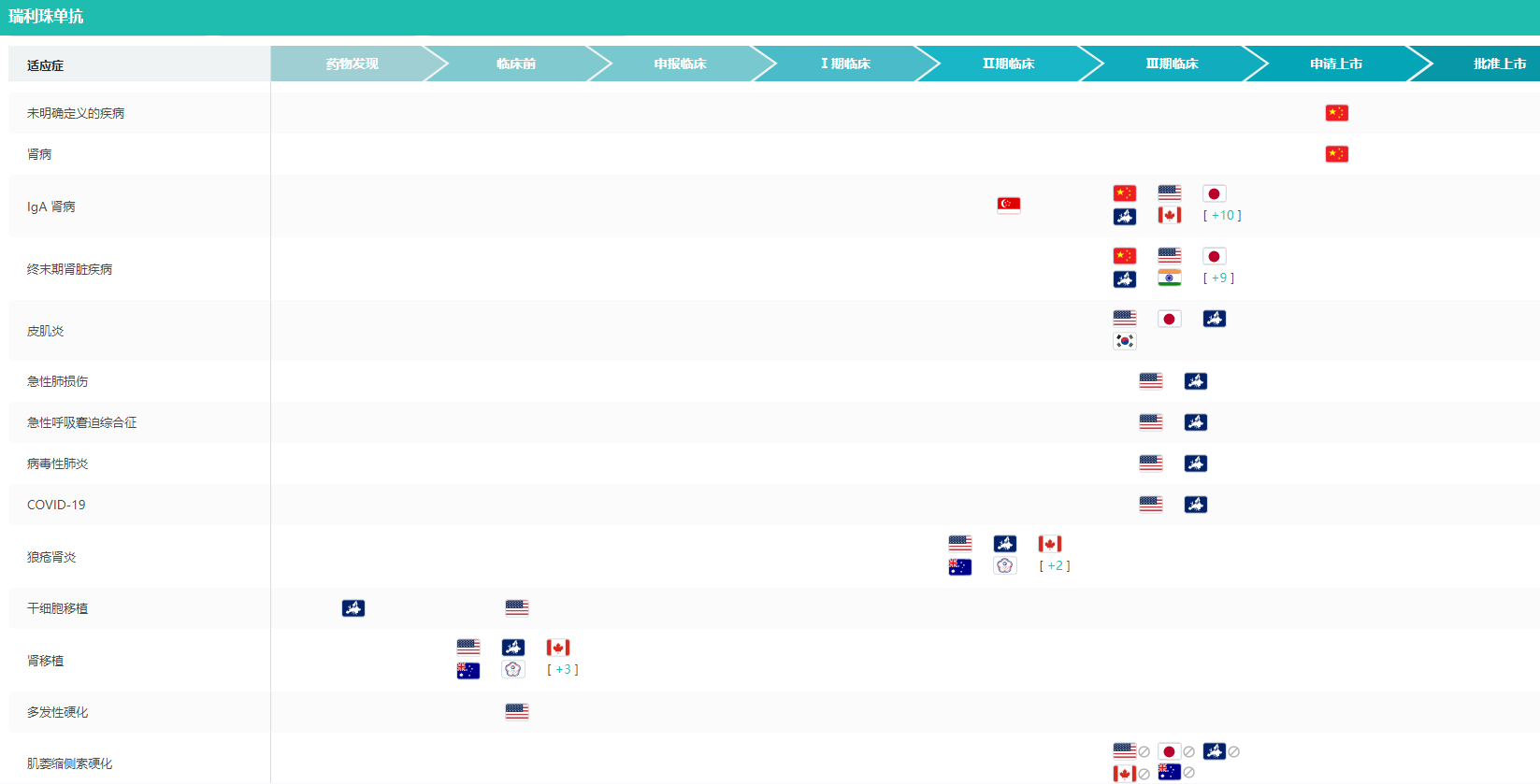
Task: Select the 多发性硬化 indication label
Action: tap(58, 712)
